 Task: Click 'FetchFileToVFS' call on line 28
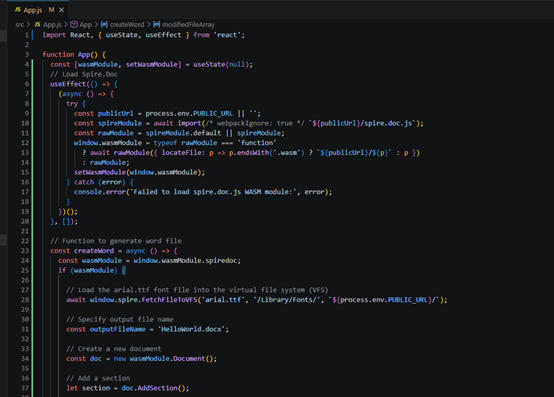tap(170, 300)
